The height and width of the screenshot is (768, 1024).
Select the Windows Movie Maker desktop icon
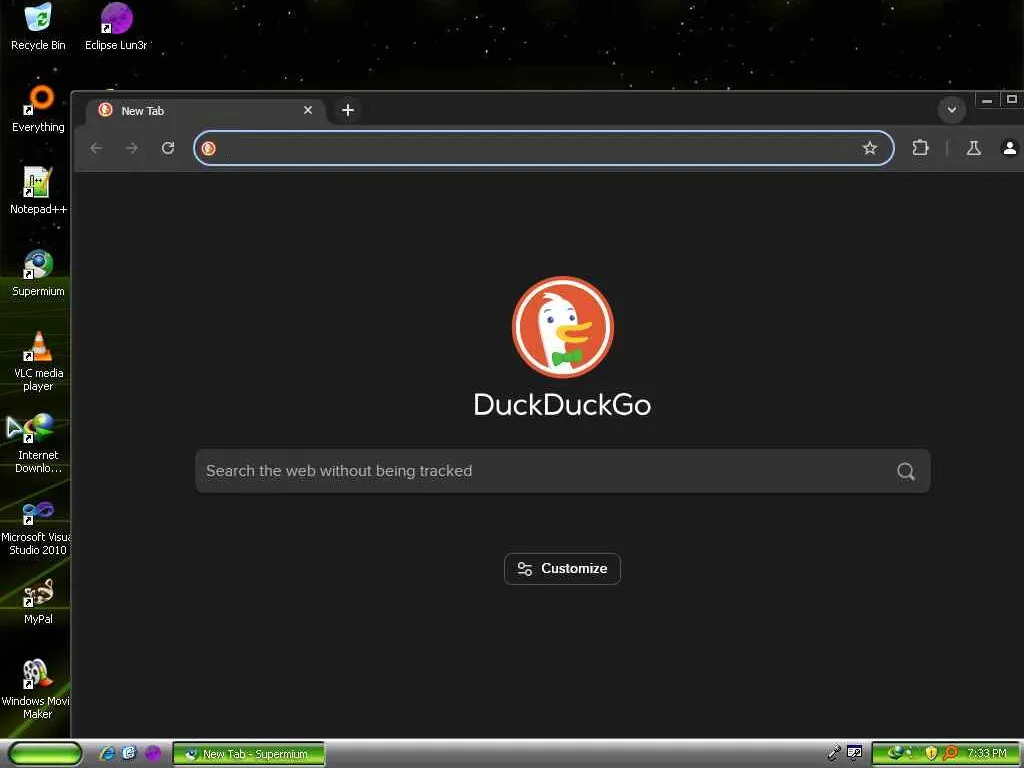(x=36, y=688)
